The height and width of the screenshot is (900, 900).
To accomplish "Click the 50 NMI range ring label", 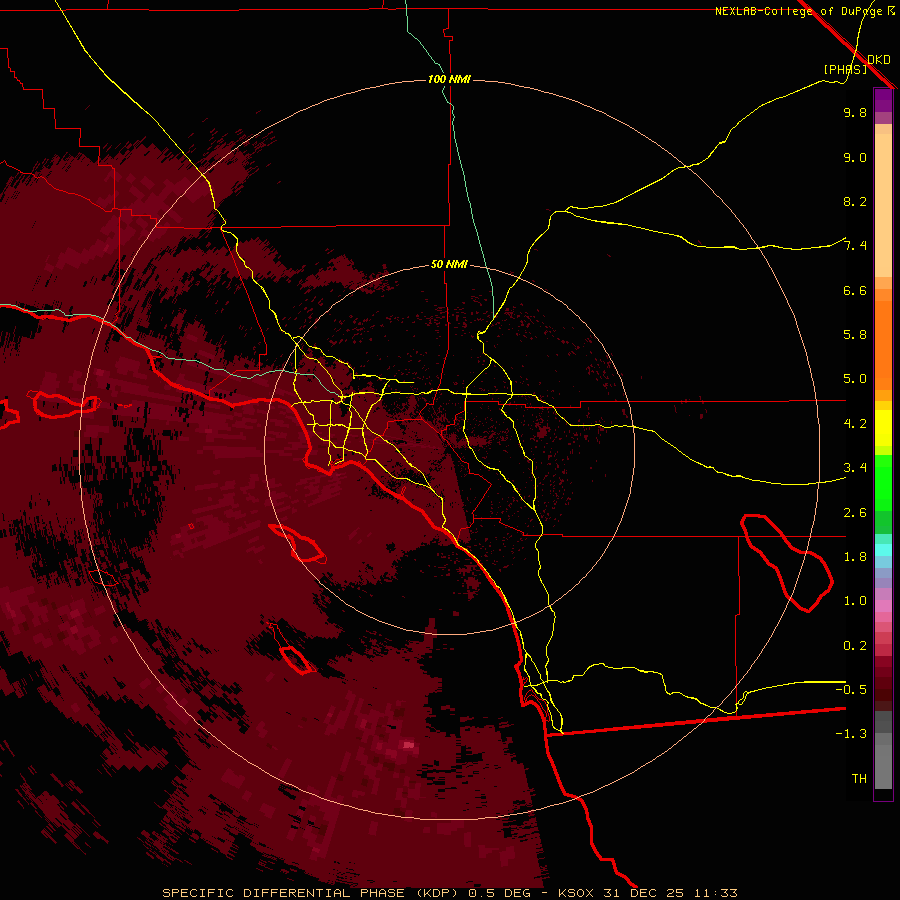I will 449,264.
